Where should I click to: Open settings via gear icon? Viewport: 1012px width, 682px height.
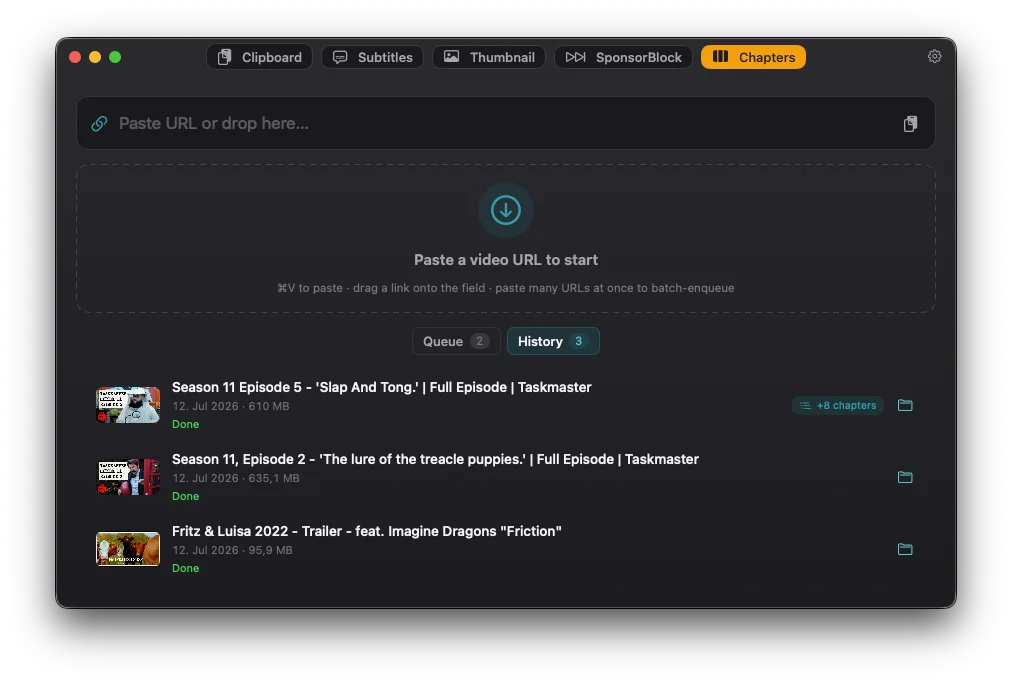point(935,57)
